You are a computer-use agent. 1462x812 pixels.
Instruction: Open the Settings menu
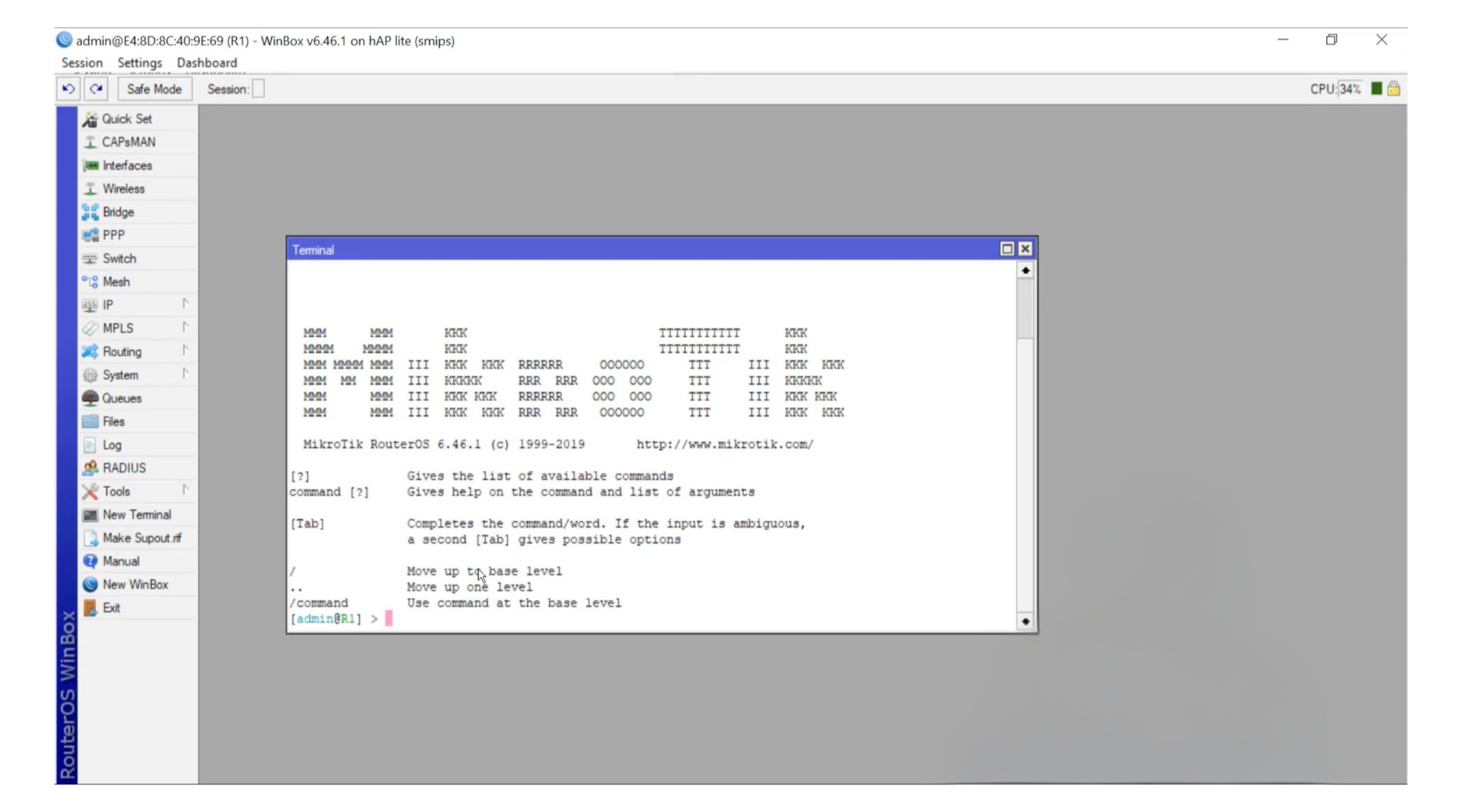(140, 63)
